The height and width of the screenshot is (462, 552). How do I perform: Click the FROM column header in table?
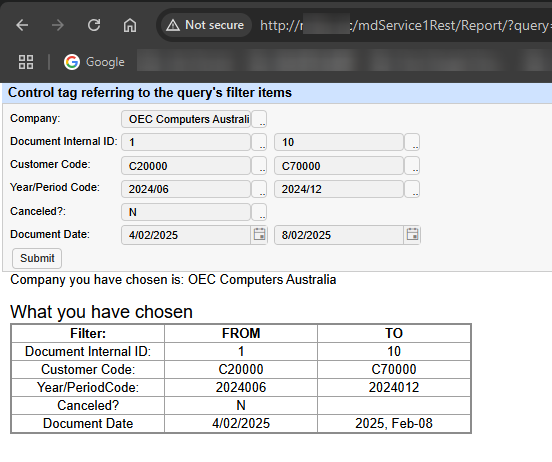[241, 333]
